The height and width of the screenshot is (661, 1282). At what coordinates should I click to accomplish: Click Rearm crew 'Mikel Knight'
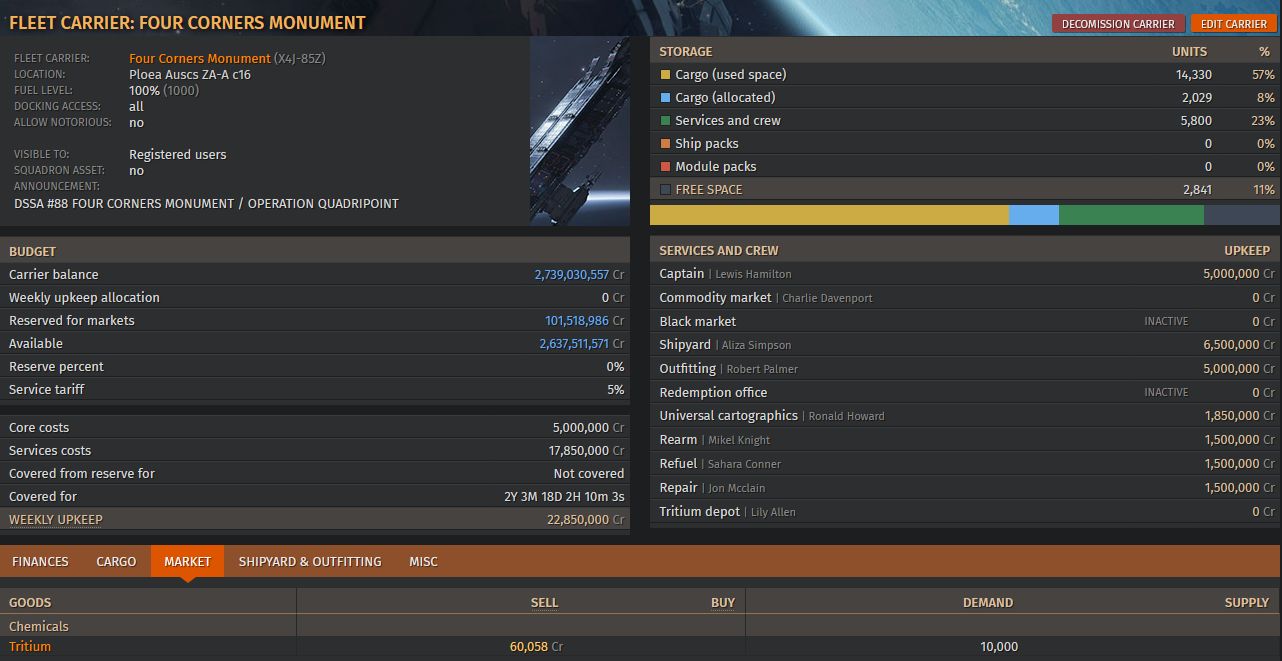[x=739, y=440]
